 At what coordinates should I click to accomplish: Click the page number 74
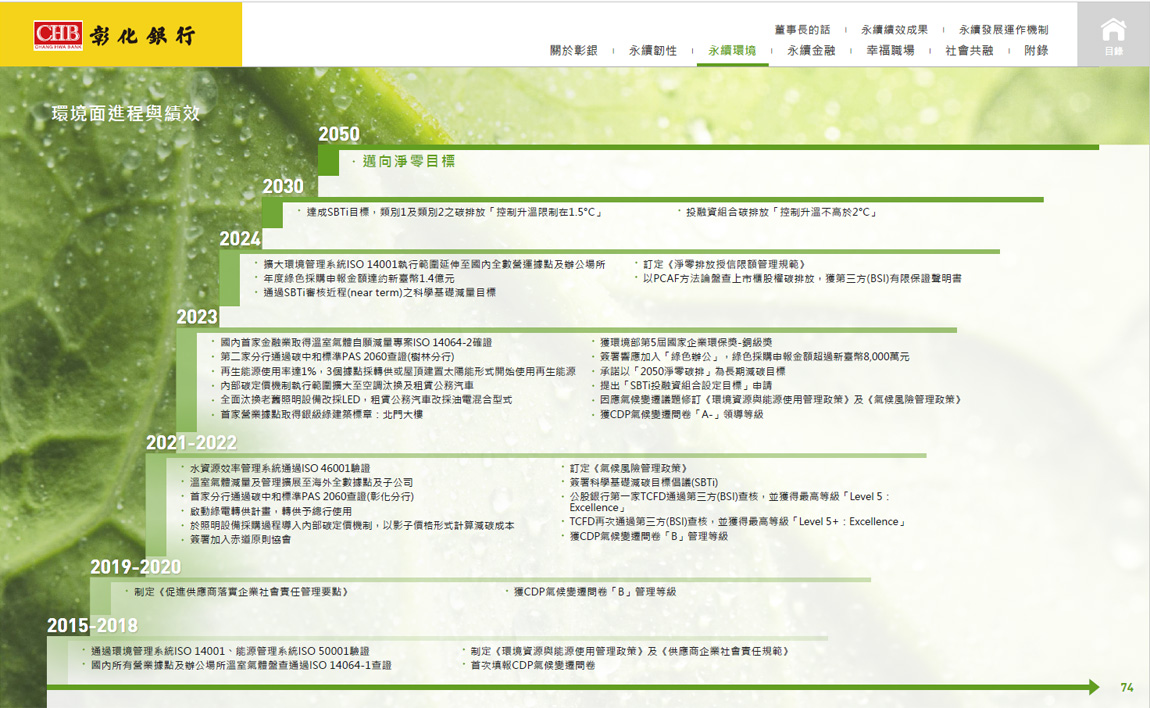1127,688
